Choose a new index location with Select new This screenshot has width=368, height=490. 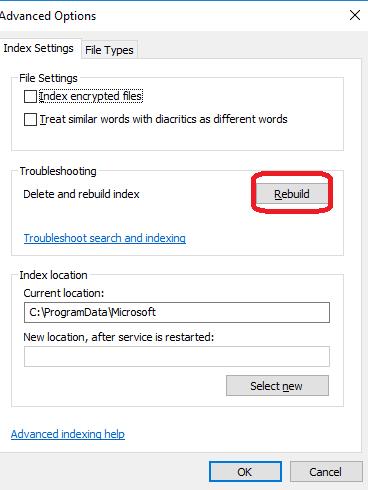277,386
